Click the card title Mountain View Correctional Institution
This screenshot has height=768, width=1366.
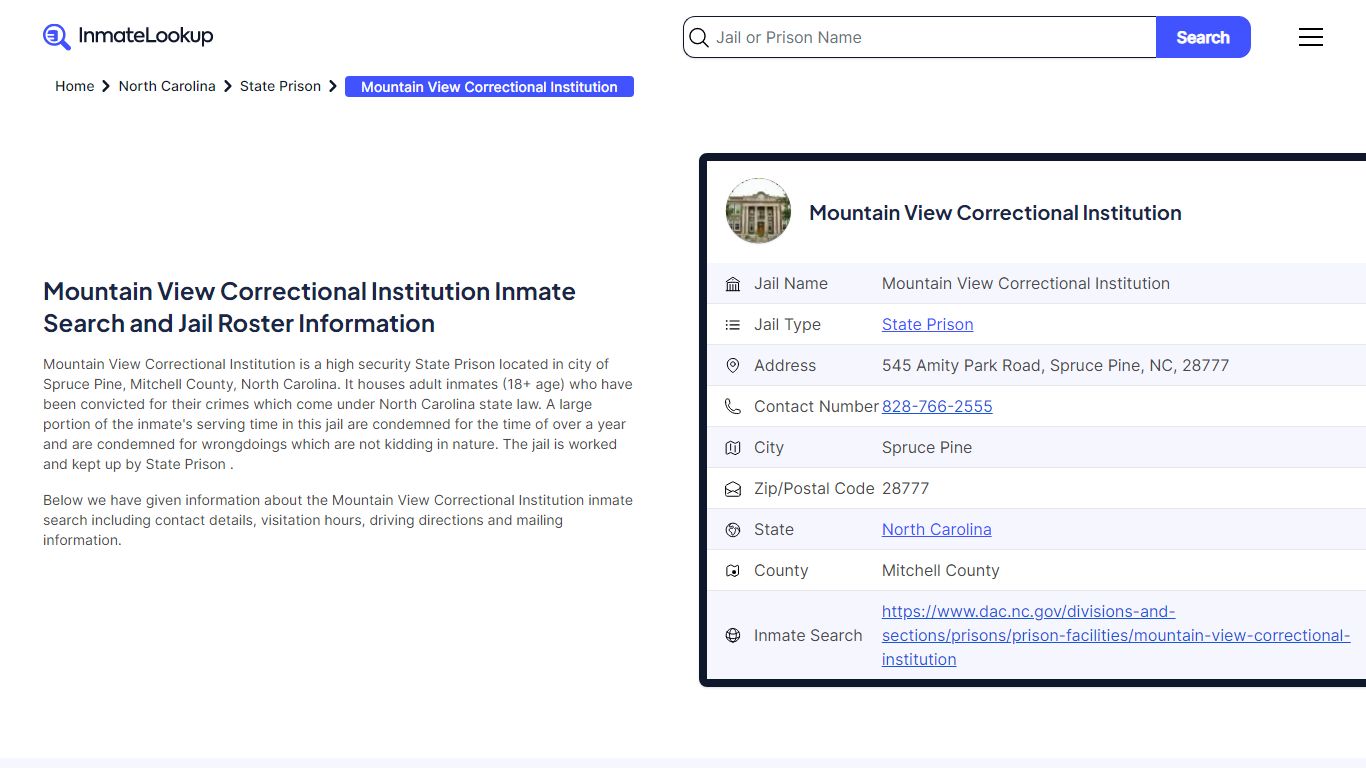(x=995, y=213)
